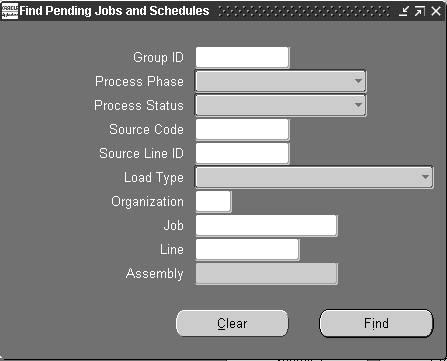447x361 pixels.
Task: Expand the Process Phase dropdown list
Action: click(358, 81)
